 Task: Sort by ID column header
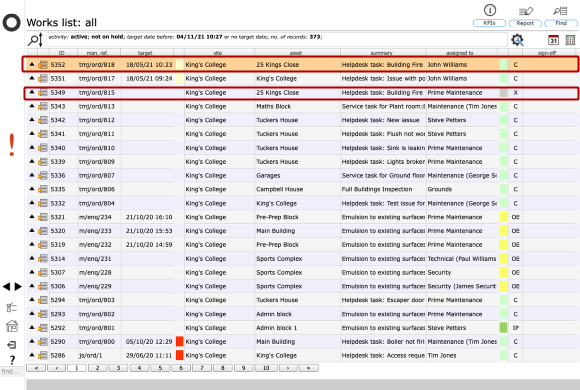62,53
